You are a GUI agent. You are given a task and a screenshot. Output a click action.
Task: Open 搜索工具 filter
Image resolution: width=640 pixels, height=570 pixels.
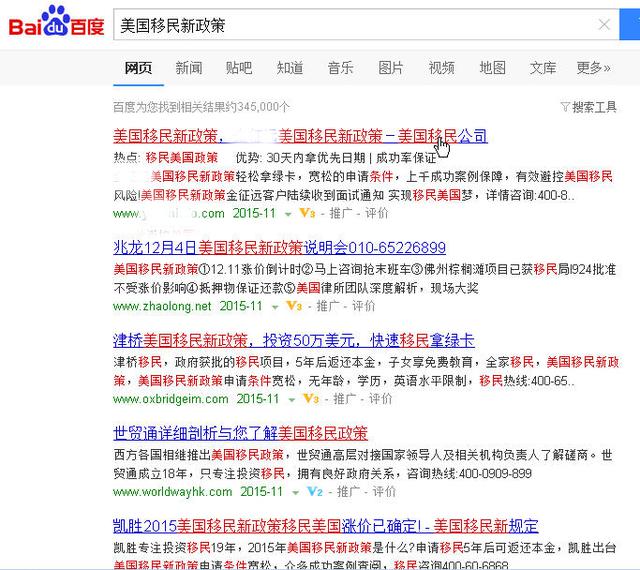point(588,107)
